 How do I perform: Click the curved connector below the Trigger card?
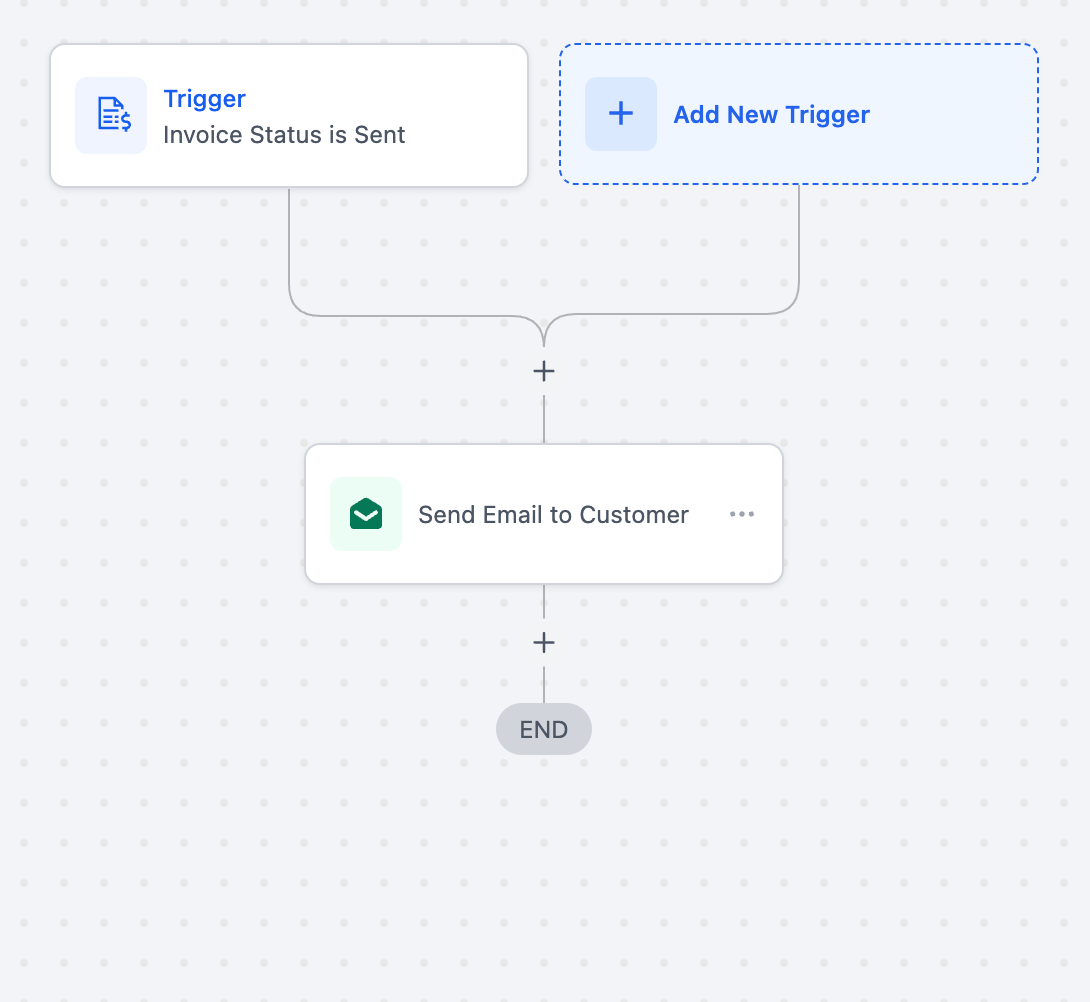290,250
